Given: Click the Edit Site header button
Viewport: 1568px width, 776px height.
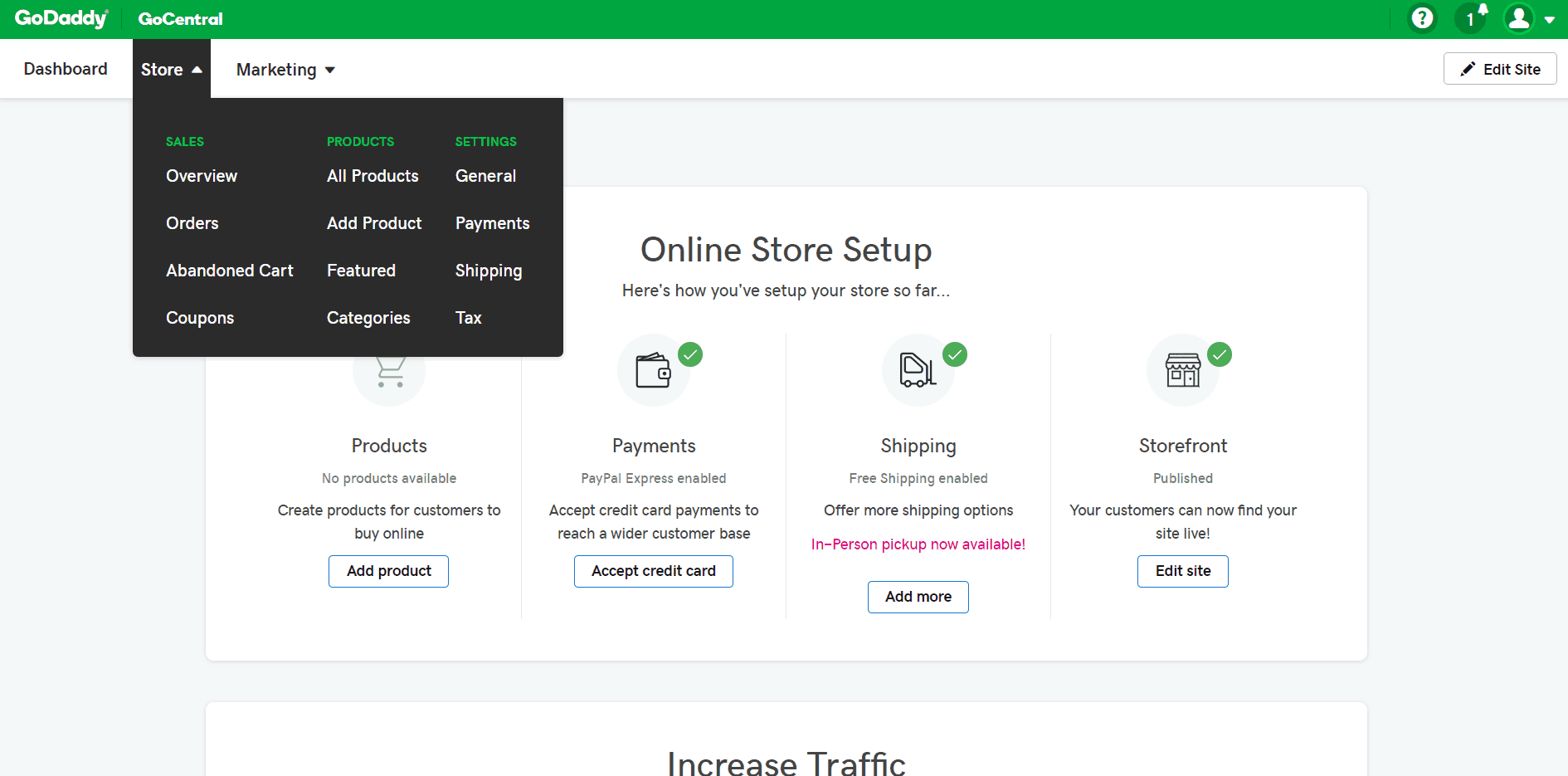Looking at the screenshot, I should point(1500,69).
